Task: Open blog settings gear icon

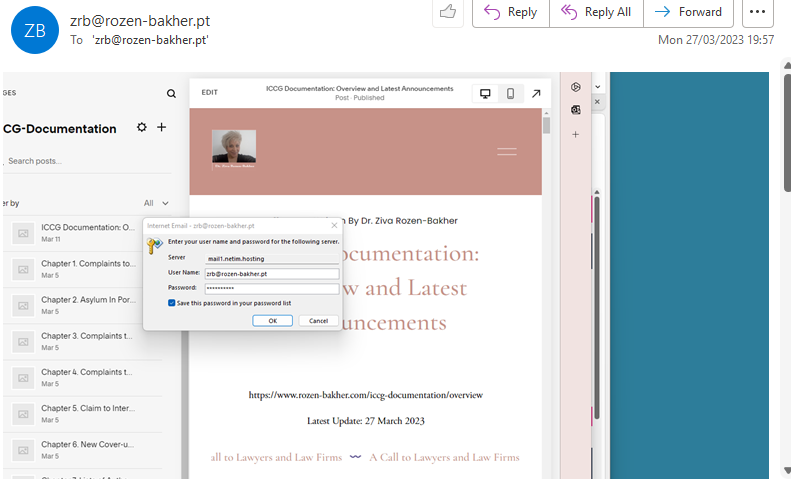Action: [142, 127]
